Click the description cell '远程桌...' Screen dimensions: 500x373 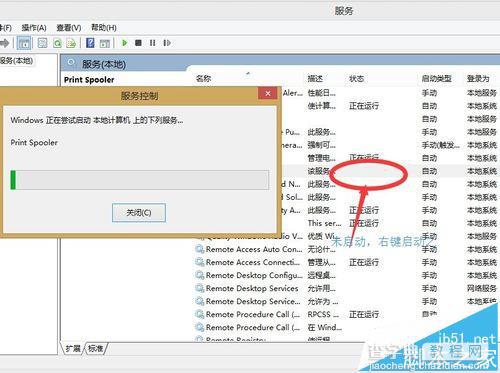(x=321, y=275)
